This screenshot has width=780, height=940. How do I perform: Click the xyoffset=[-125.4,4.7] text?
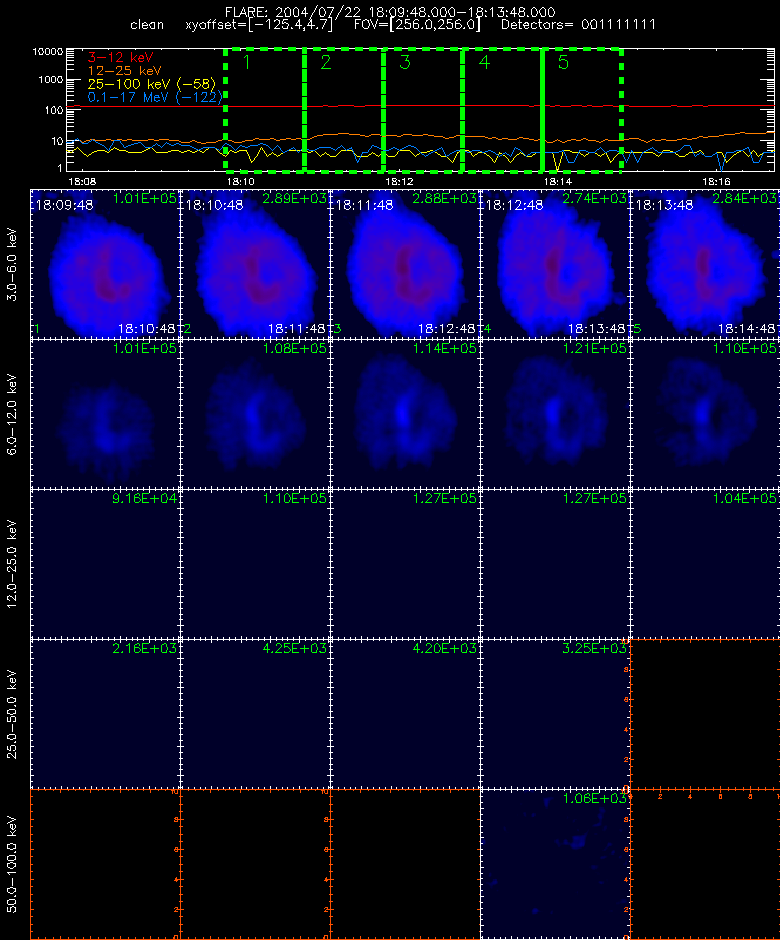pyautogui.click(x=259, y=25)
